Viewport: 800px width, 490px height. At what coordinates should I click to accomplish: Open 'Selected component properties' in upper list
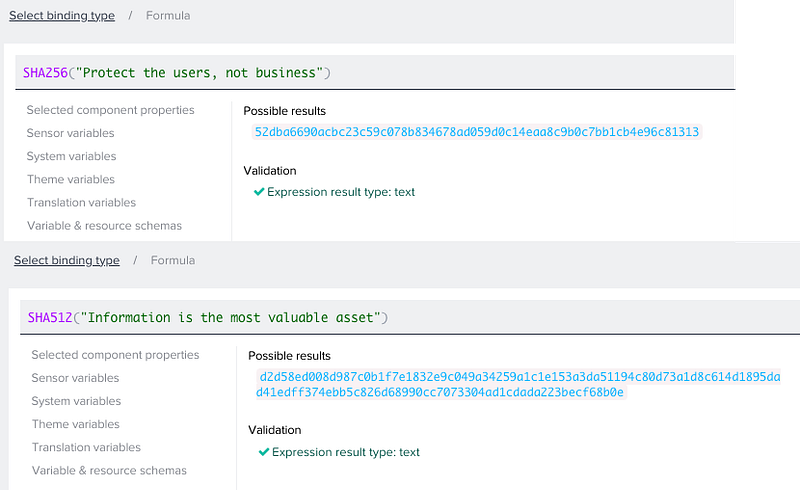tap(110, 110)
